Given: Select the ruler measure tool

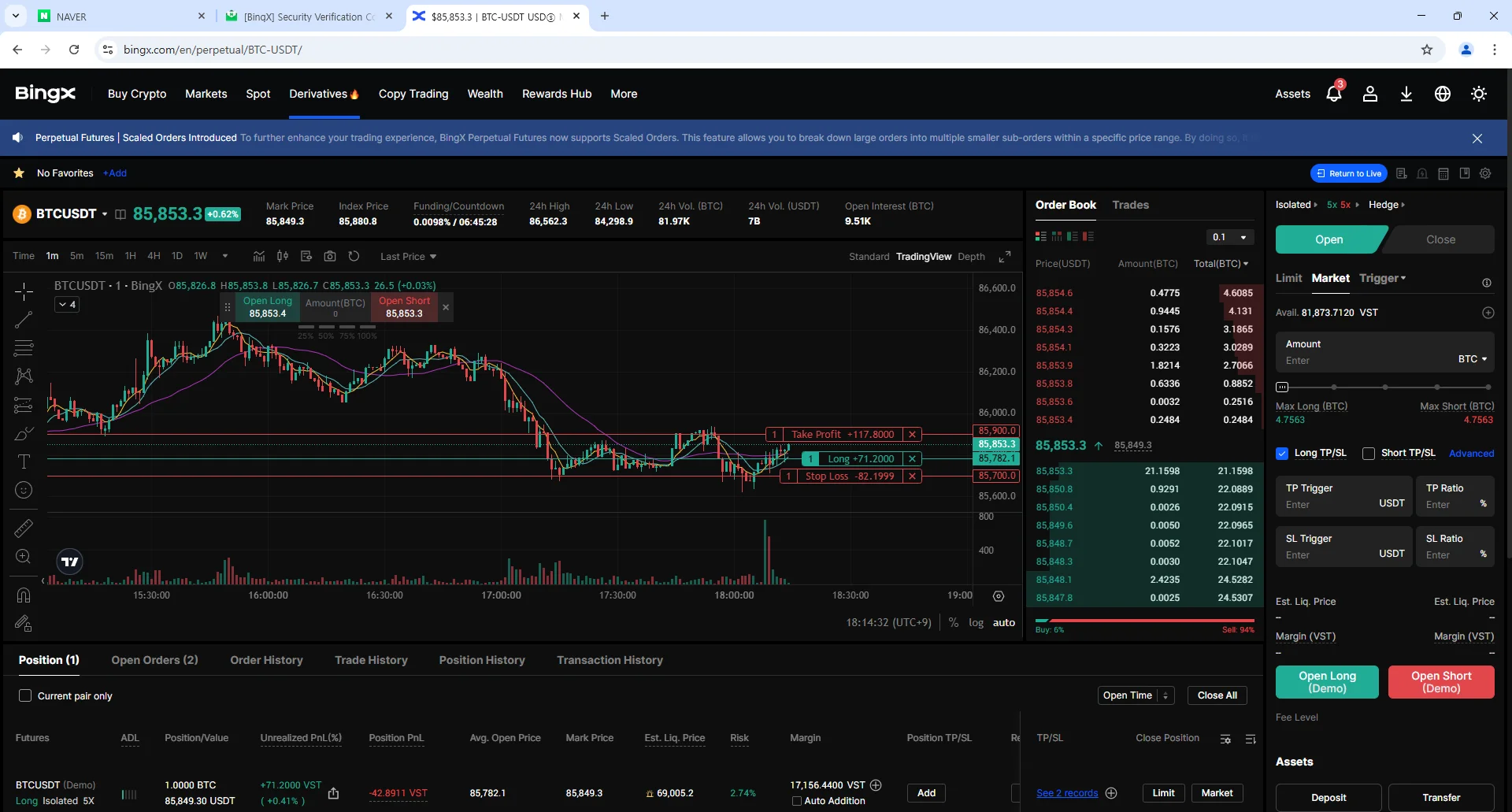Looking at the screenshot, I should click(x=24, y=528).
